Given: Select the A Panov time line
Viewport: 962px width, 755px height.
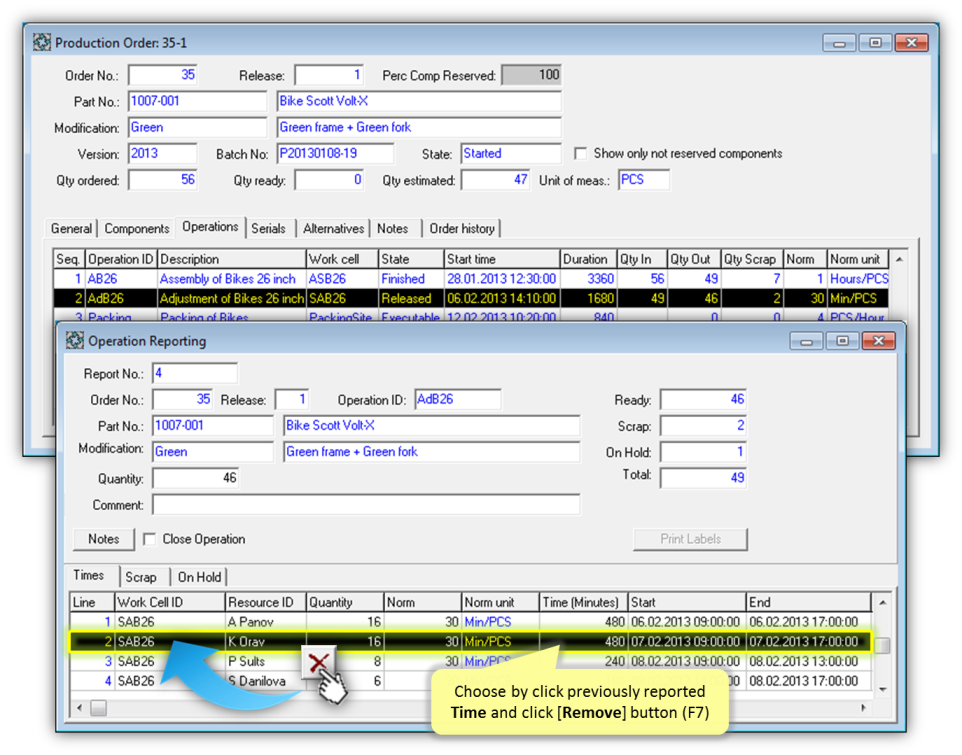Looking at the screenshot, I should pos(471,621).
